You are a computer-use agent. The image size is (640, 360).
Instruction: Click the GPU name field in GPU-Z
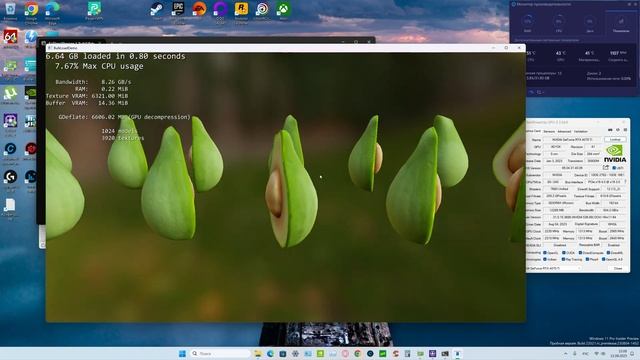(572, 140)
